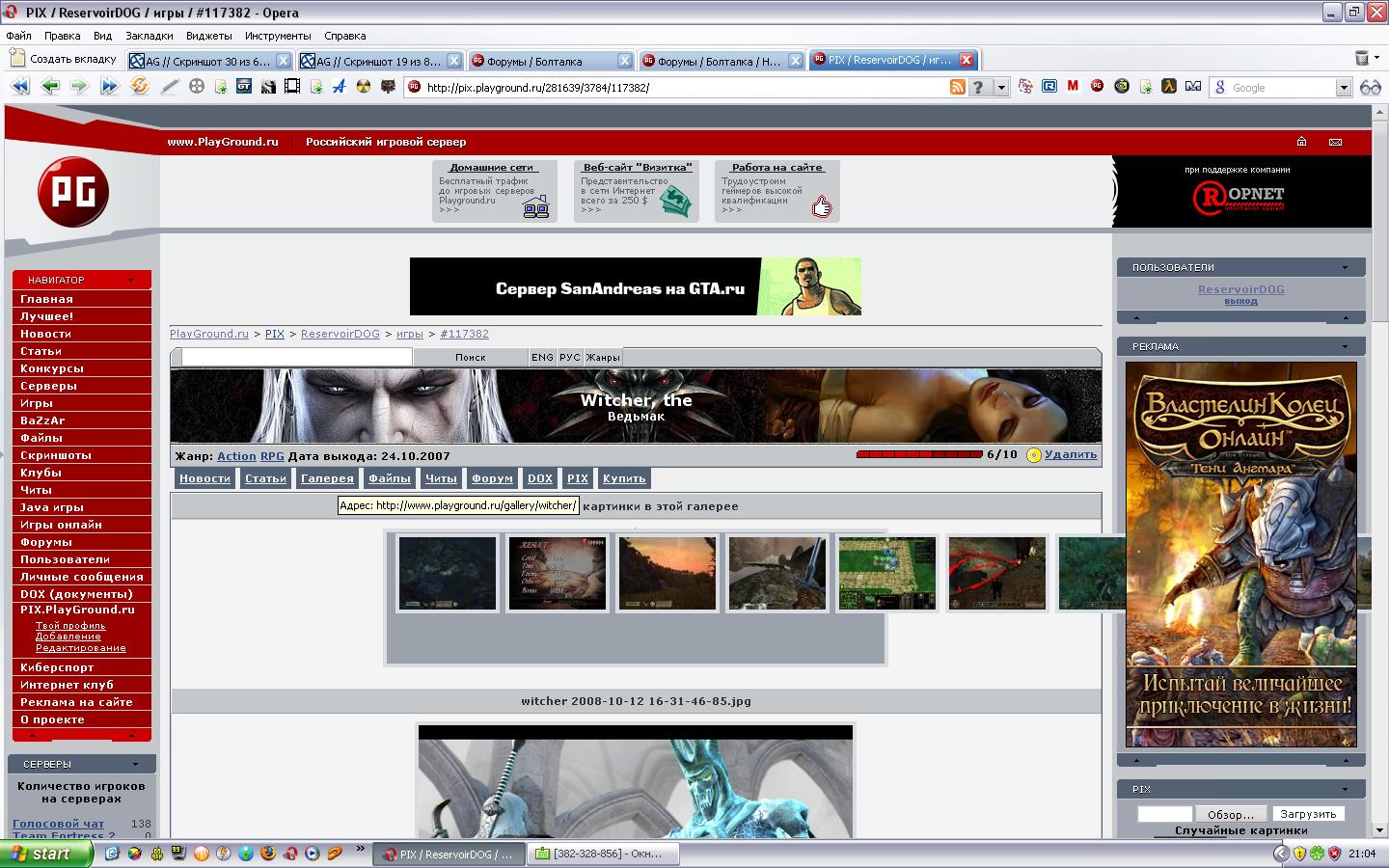
Task: Click the question mark security button
Action: [x=979, y=88]
